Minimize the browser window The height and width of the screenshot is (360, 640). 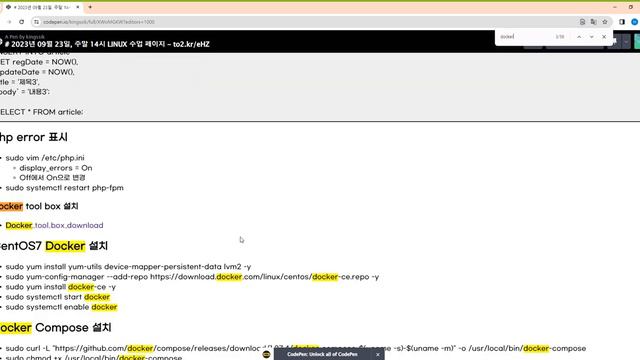pyautogui.click(x=615, y=7)
